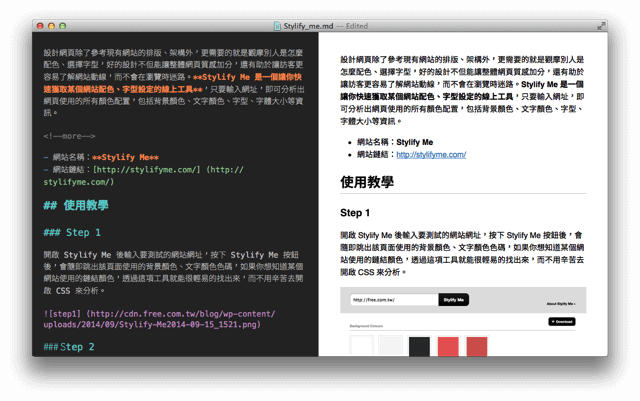Viewport: 640px width, 401px height.
Task: Open the Edited status next to title
Action: pyautogui.click(x=357, y=26)
